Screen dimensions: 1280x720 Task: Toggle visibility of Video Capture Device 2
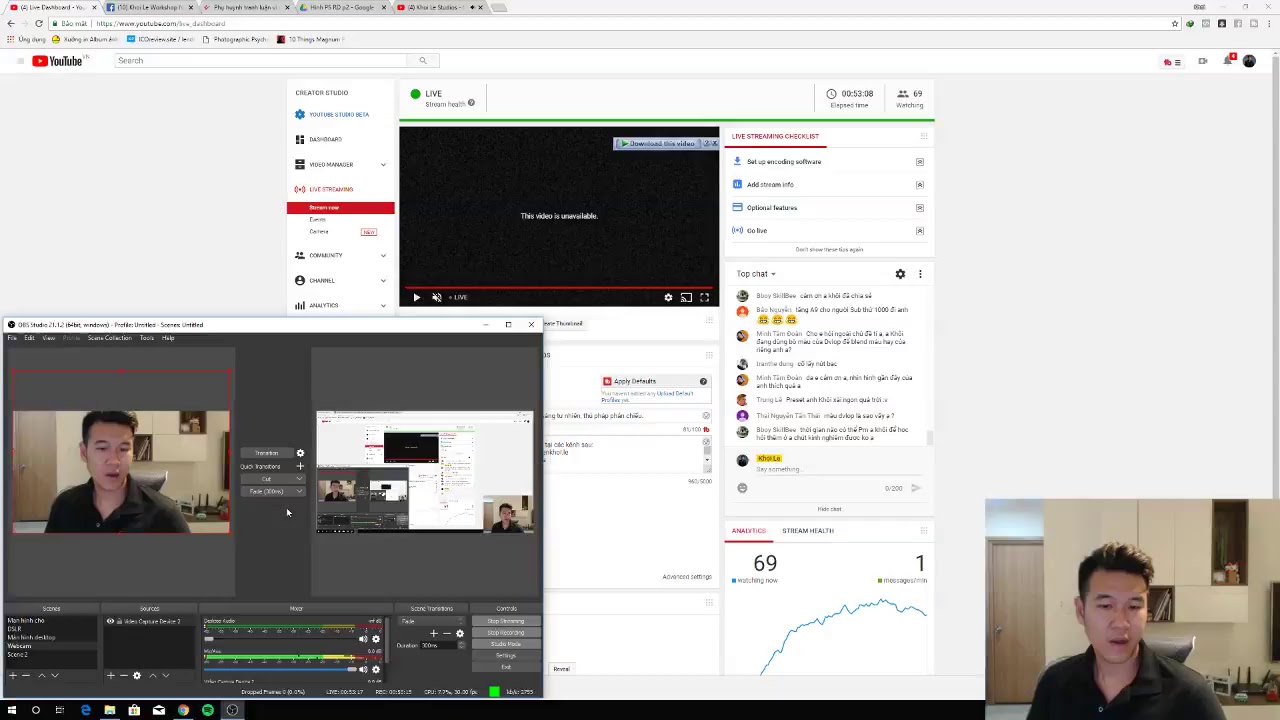[x=110, y=622]
